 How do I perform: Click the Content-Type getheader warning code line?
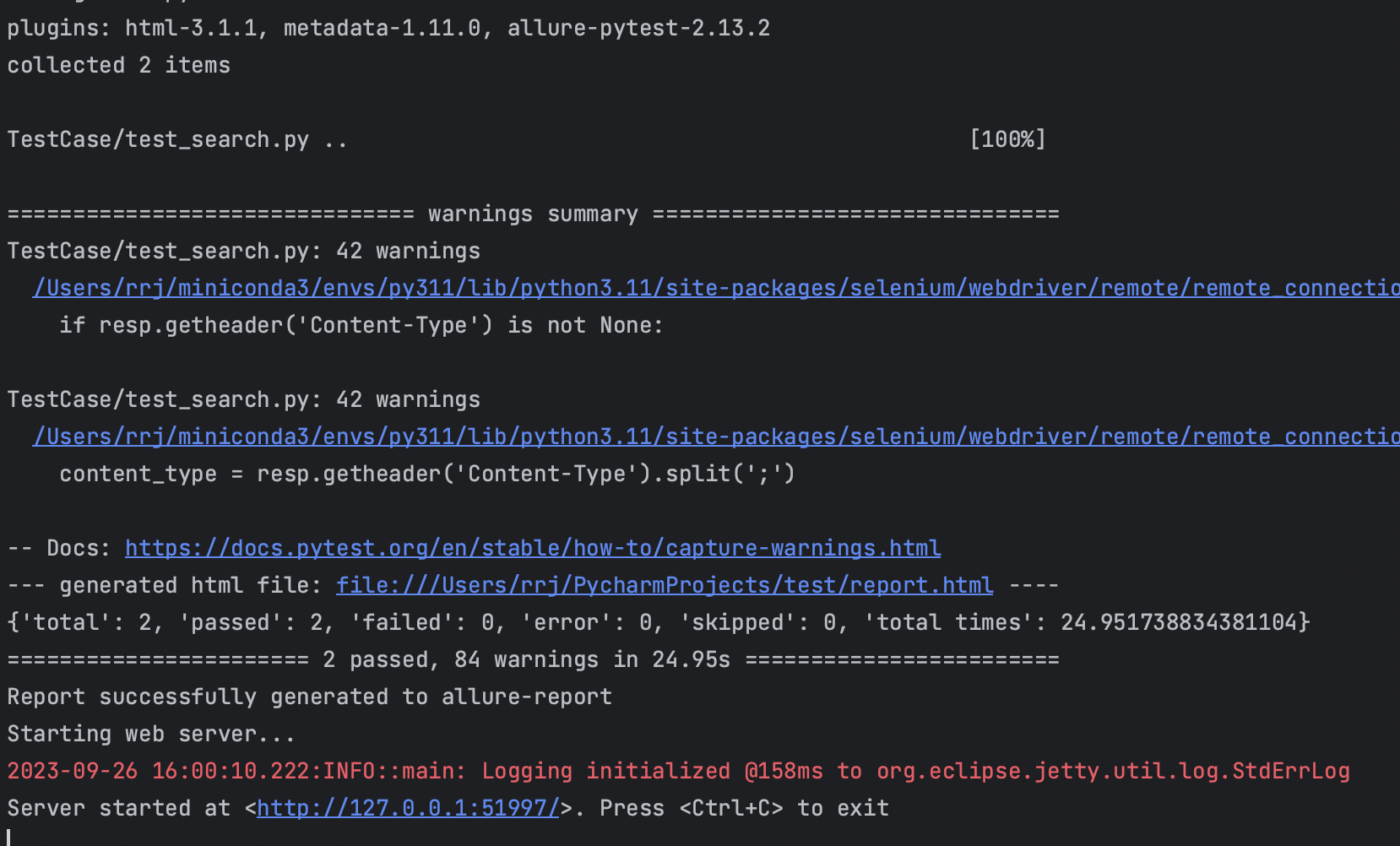[361, 325]
